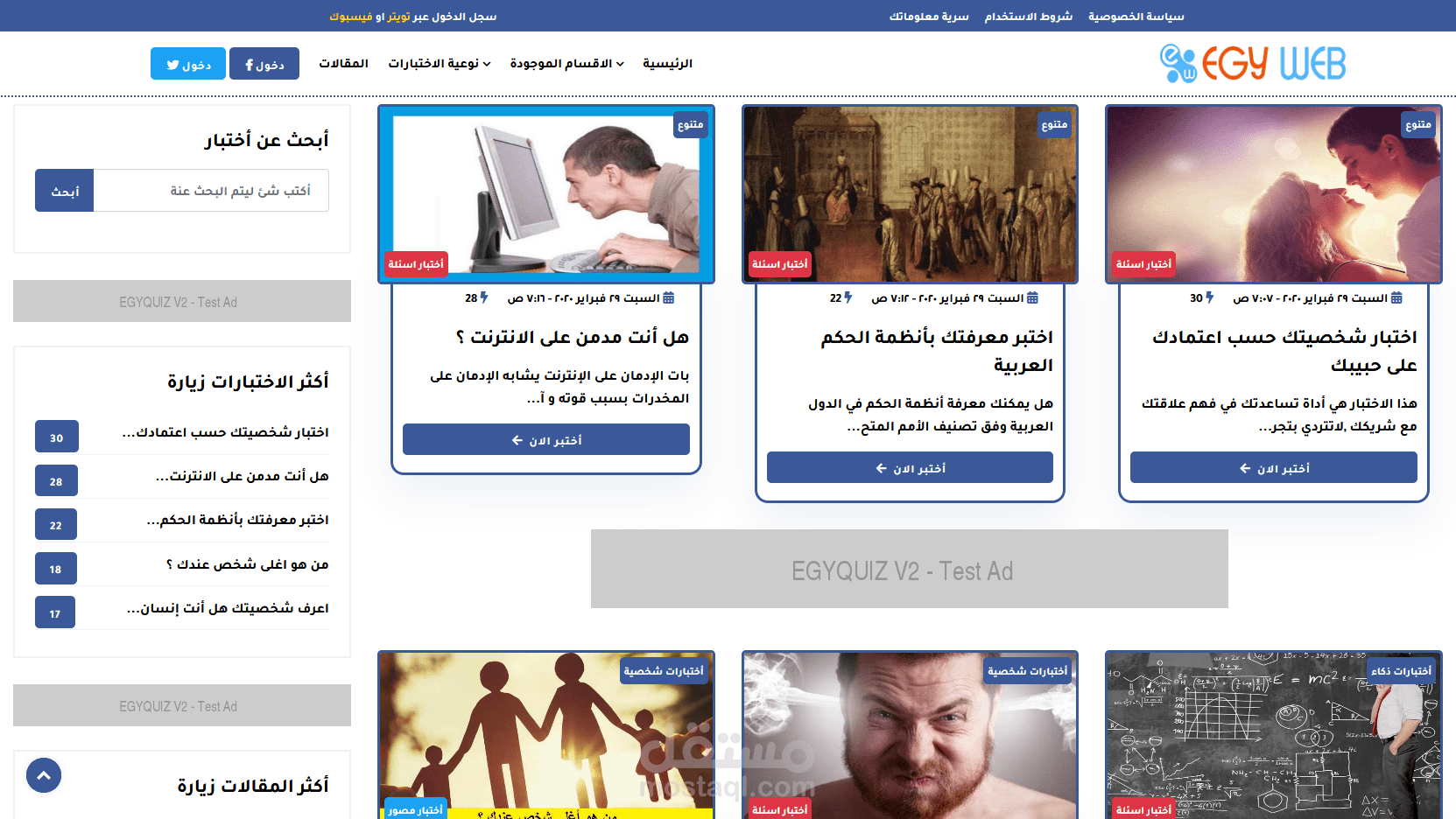Click the 30 visit count badge

tap(56, 437)
